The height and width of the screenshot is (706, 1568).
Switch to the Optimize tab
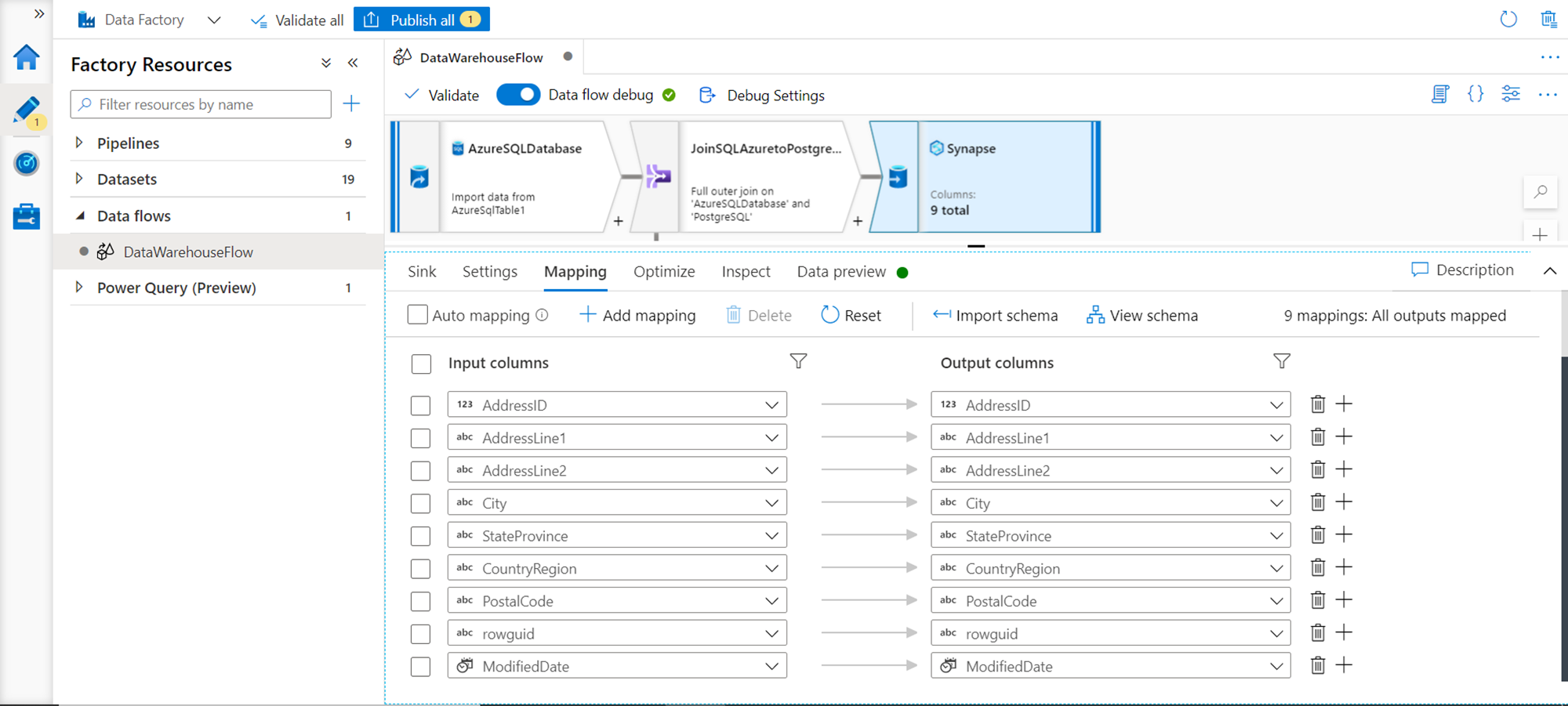click(x=664, y=272)
